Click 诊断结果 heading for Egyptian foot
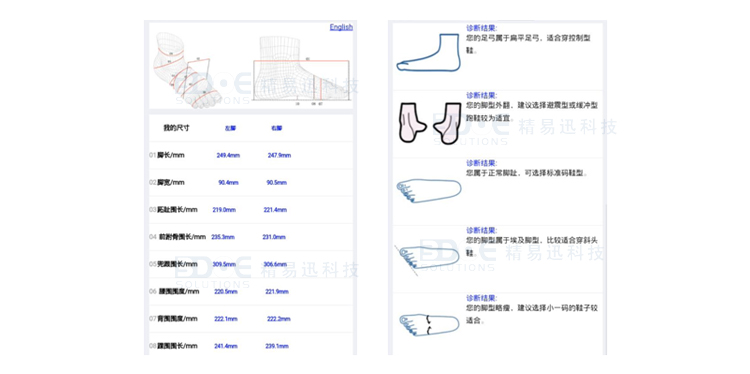Screen dimensions: 750x374 [482, 230]
